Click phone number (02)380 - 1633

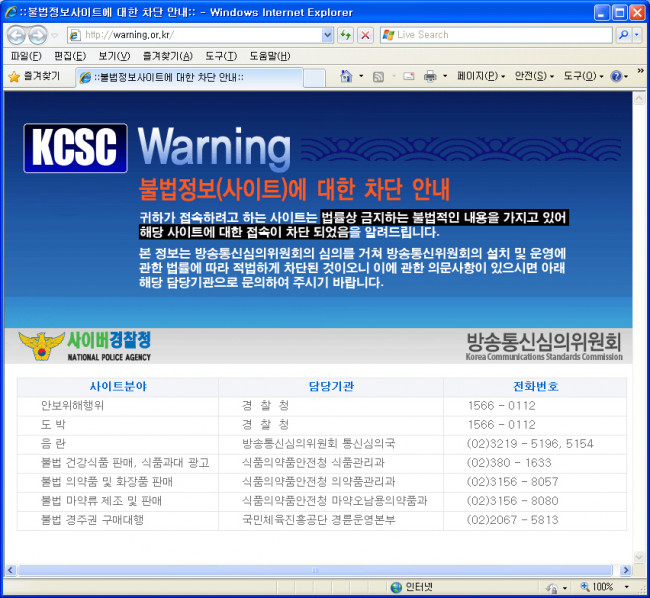(x=509, y=462)
